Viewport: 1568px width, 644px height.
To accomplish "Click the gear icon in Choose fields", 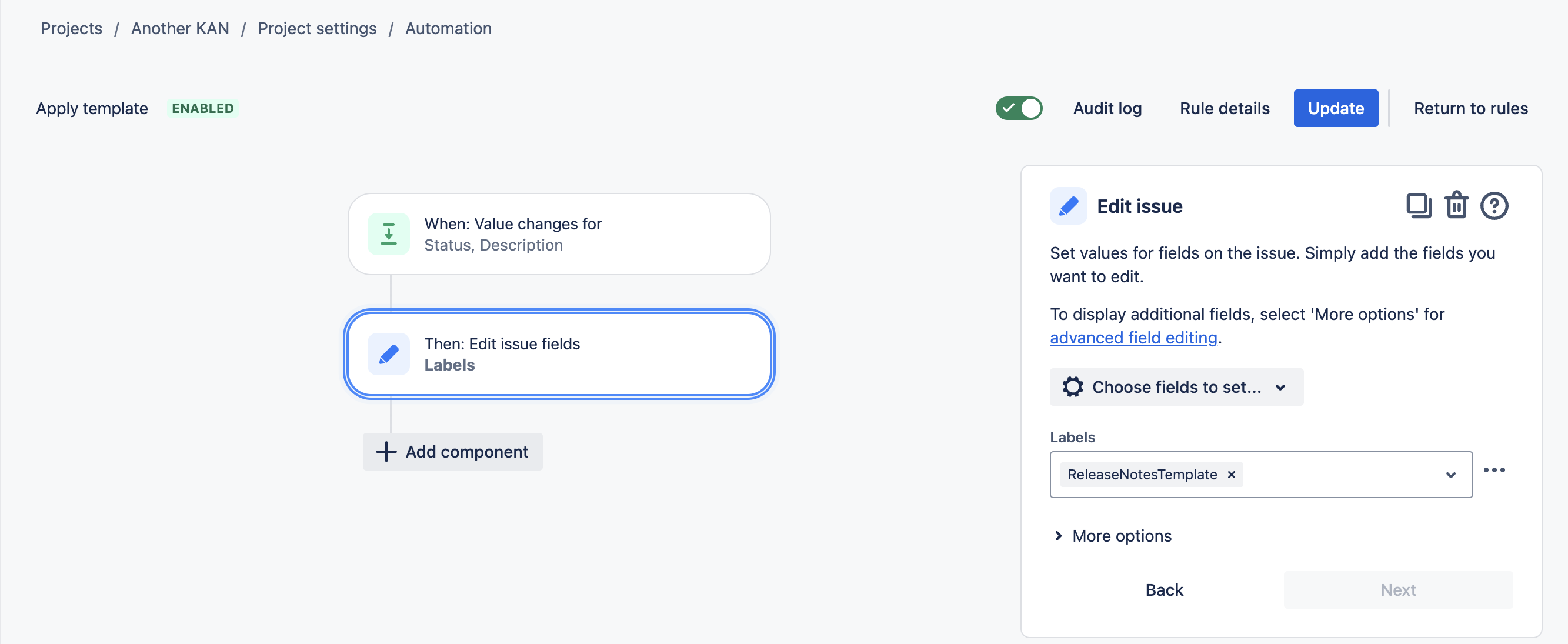I will click(1073, 387).
